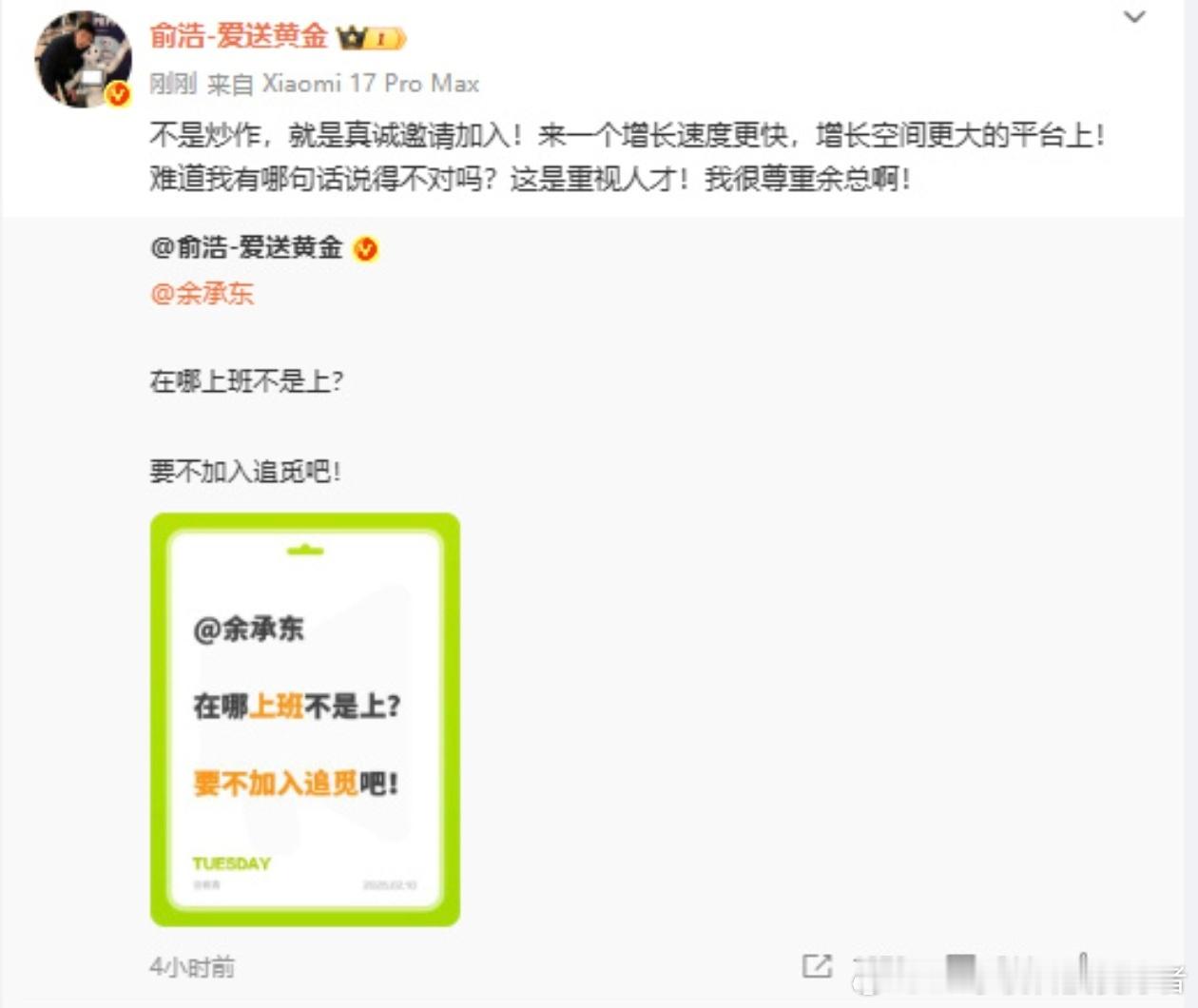Viewport: 1198px width, 1008px height.
Task: Open reposted author @俞浩-爱送黄金 link
Action: pyautogui.click(x=246, y=248)
